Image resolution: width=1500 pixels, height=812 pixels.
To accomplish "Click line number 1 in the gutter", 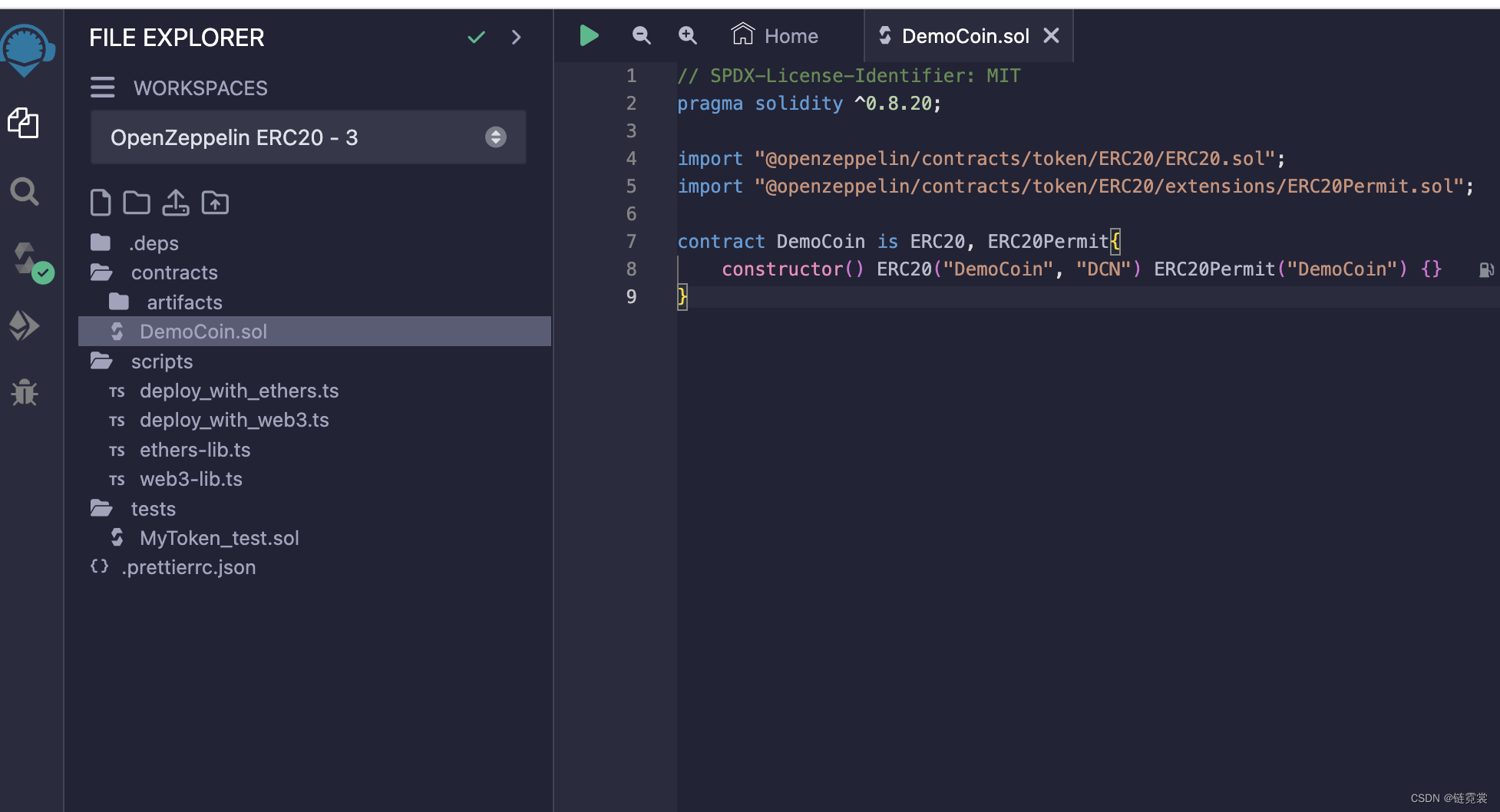I will coord(631,75).
